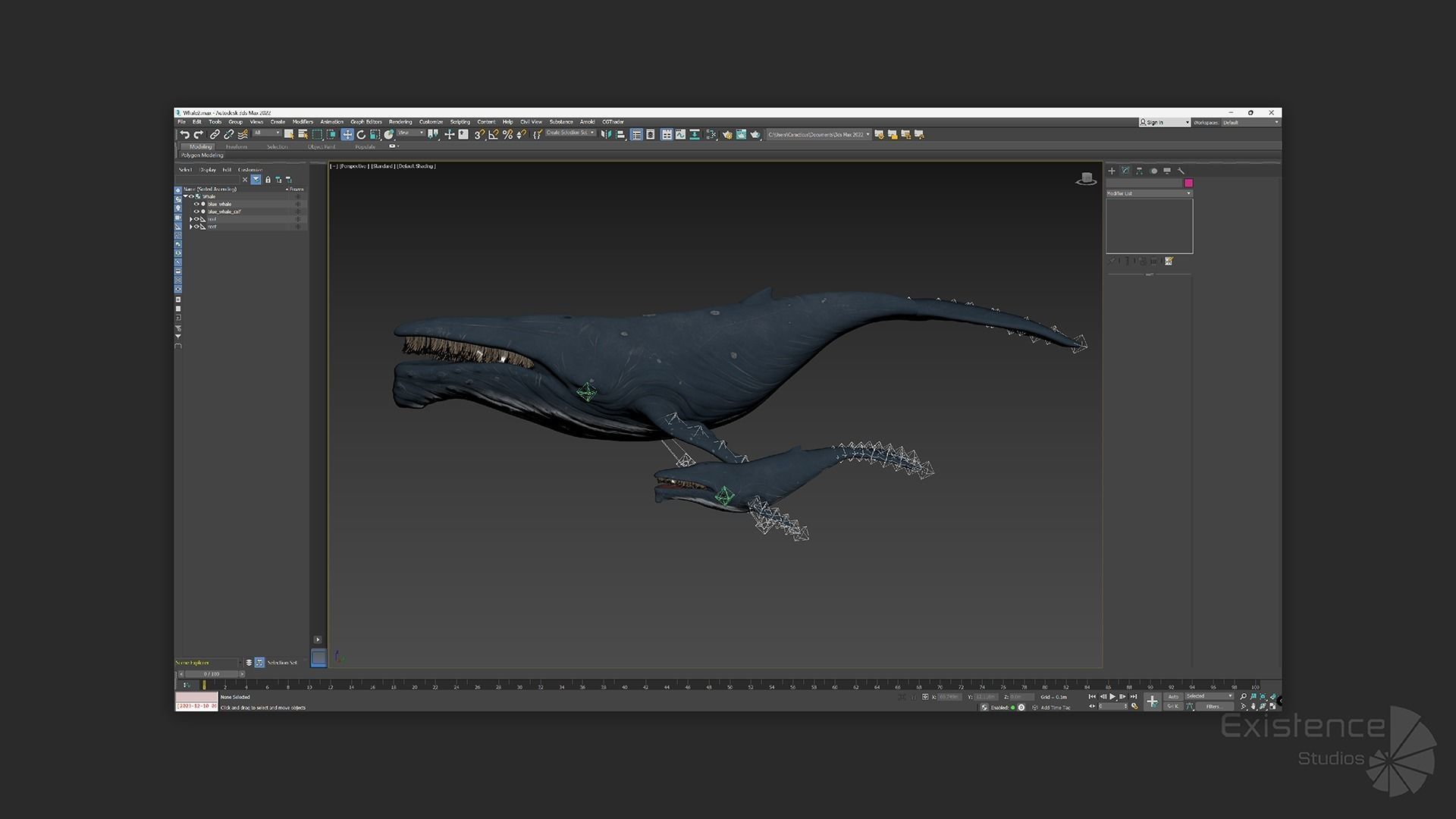Click the ViewCube in the viewport
Viewport: 1456px width, 819px height.
[1086, 179]
